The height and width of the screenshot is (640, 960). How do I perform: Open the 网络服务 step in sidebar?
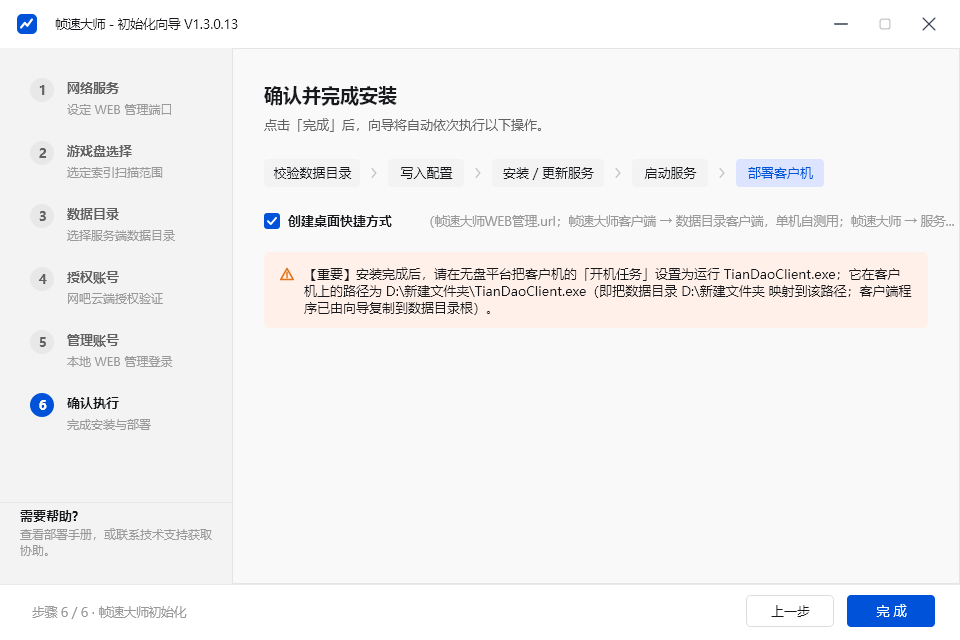point(93,88)
